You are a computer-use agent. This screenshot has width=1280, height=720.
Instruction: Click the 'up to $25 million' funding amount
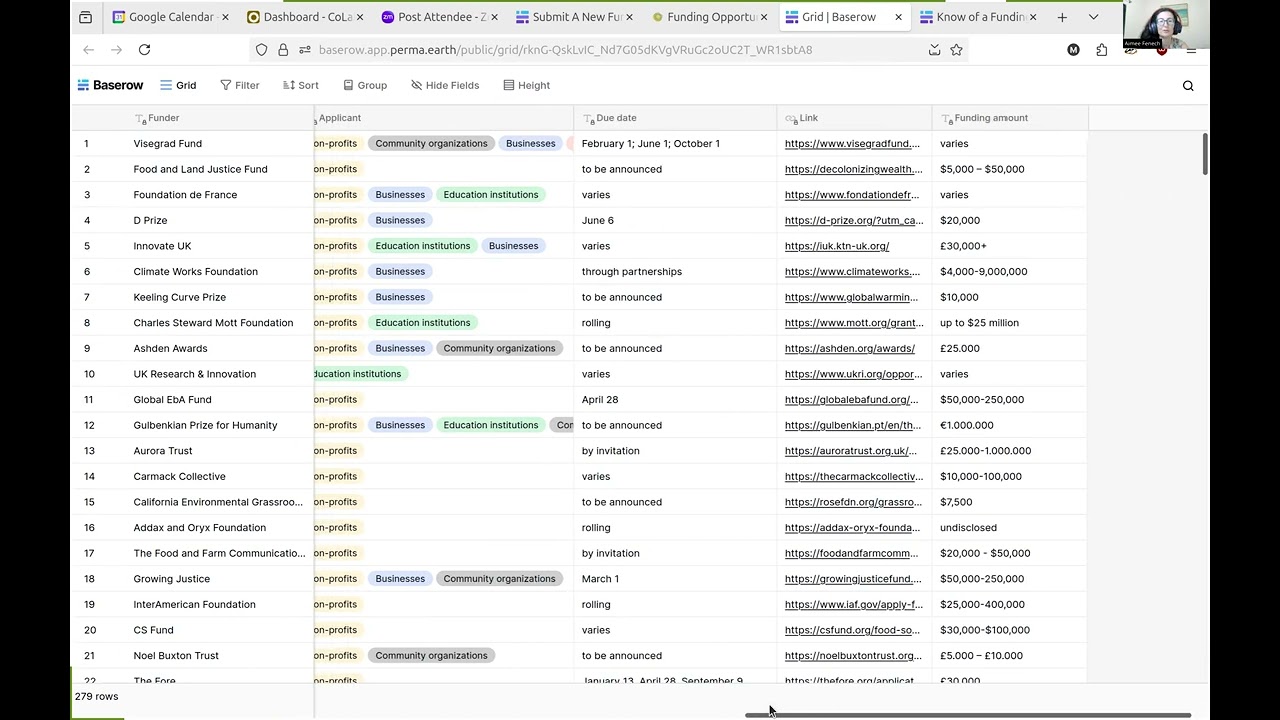click(x=979, y=323)
